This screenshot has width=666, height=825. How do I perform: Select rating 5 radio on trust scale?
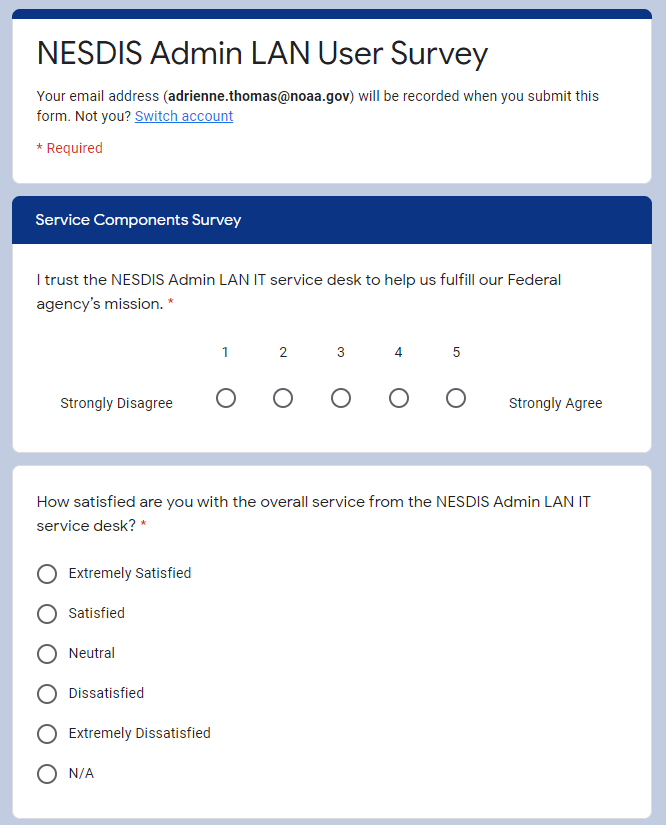(x=456, y=398)
